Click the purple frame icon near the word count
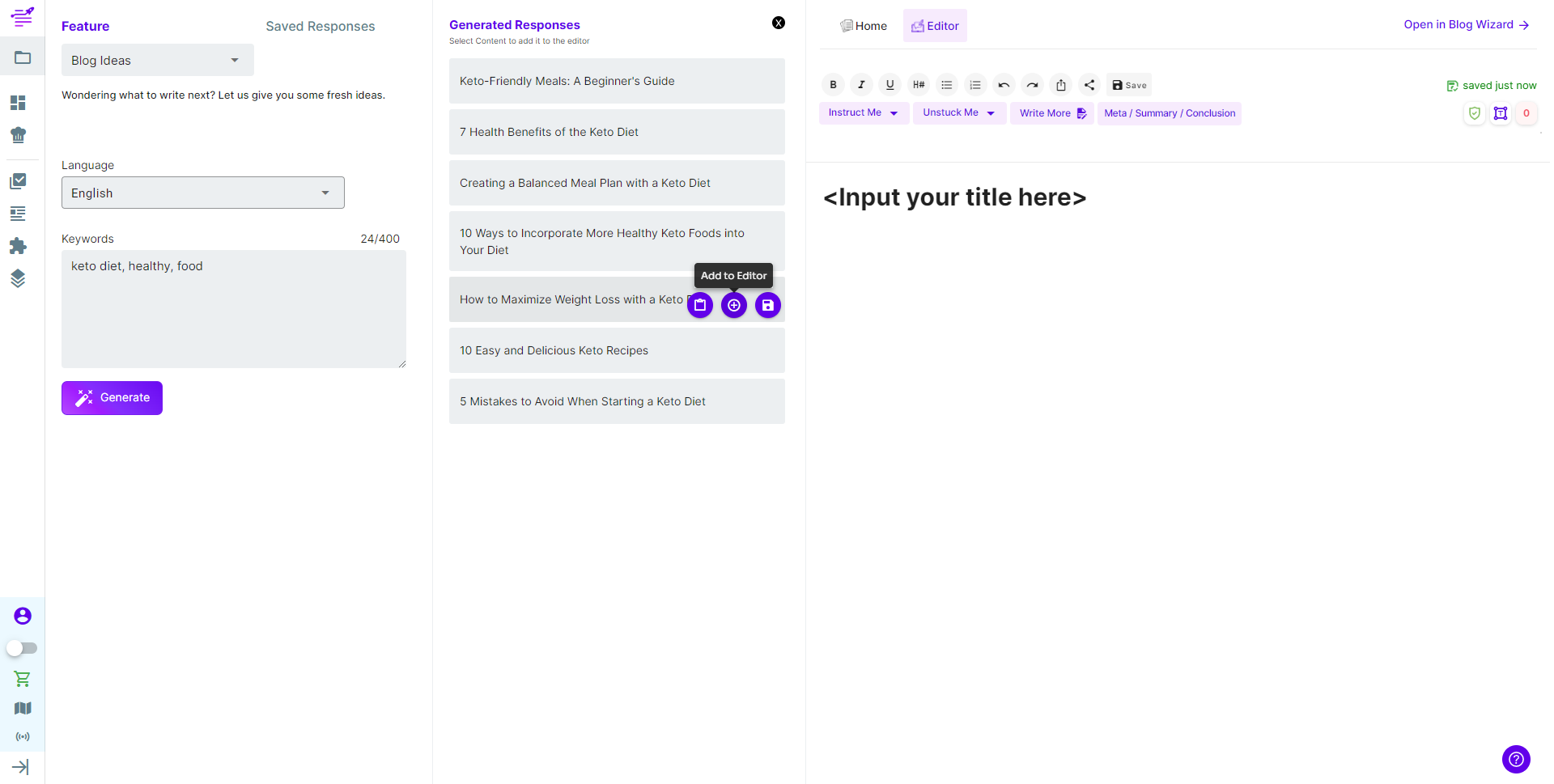Screen dimensions: 1554x784 pyautogui.click(x=1501, y=113)
